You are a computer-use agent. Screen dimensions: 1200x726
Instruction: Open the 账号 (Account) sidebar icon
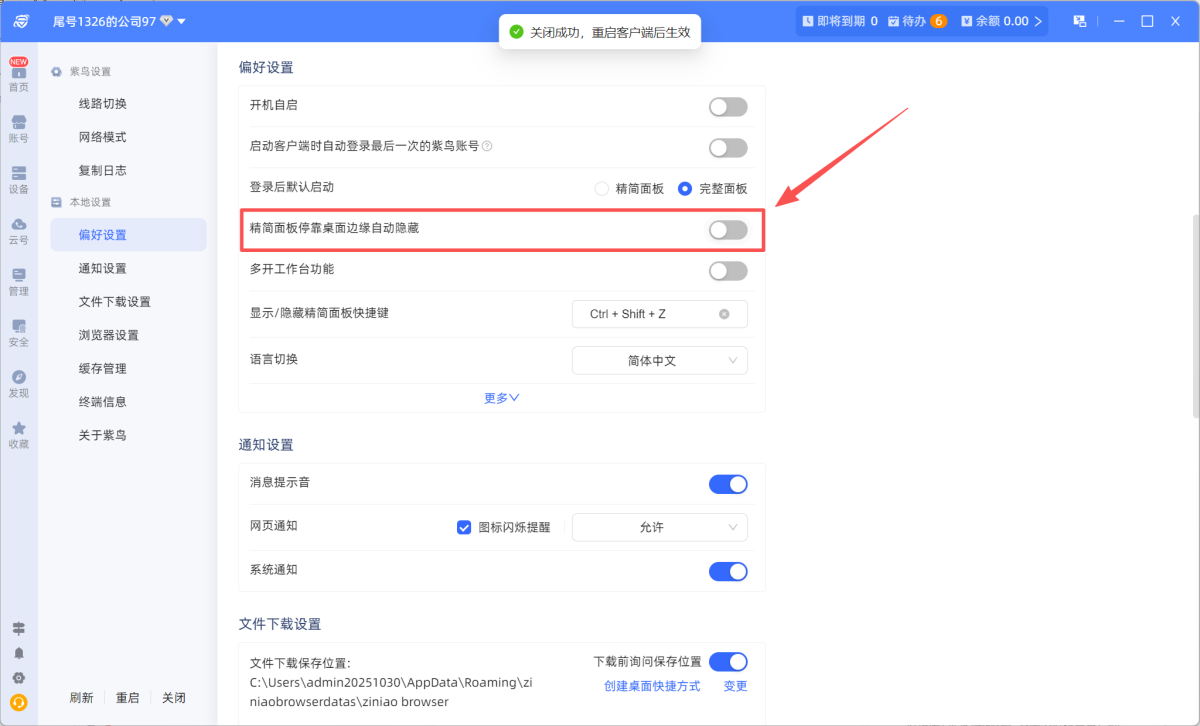18,128
